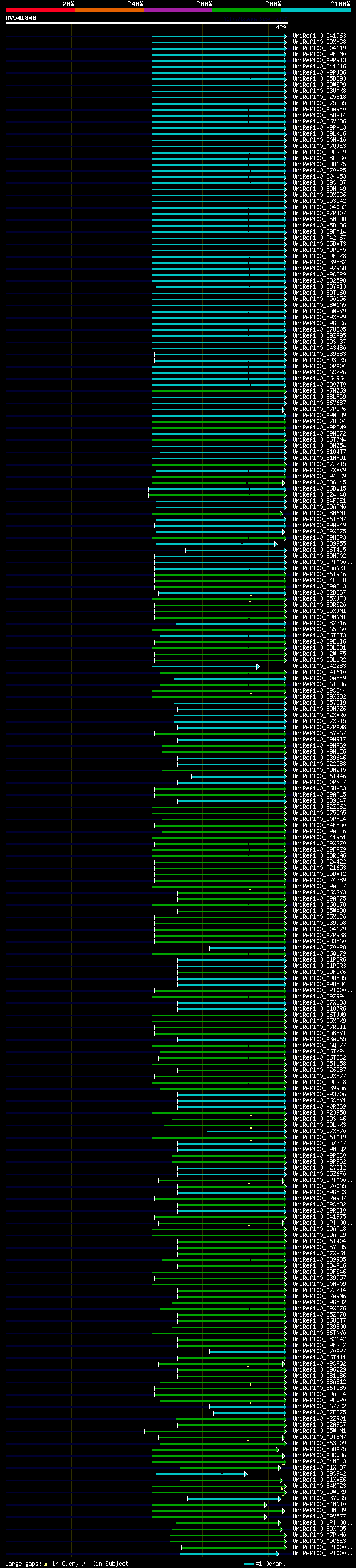Open hit UniRef100_Q9XHG8

[x=319, y=42]
